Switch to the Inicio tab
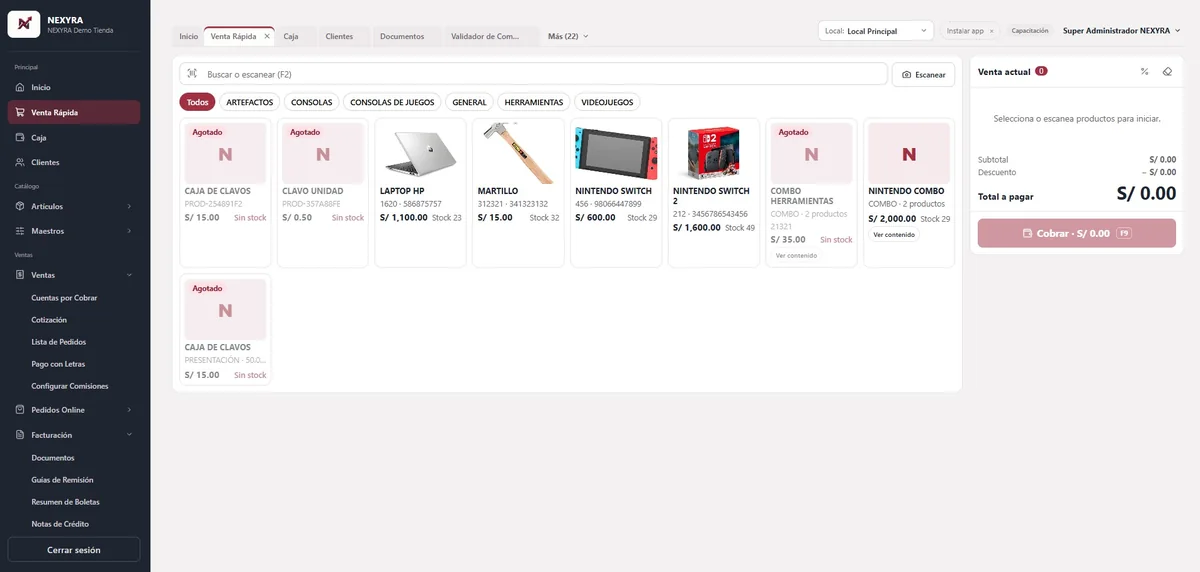This screenshot has height=572, width=1200. pos(188,36)
